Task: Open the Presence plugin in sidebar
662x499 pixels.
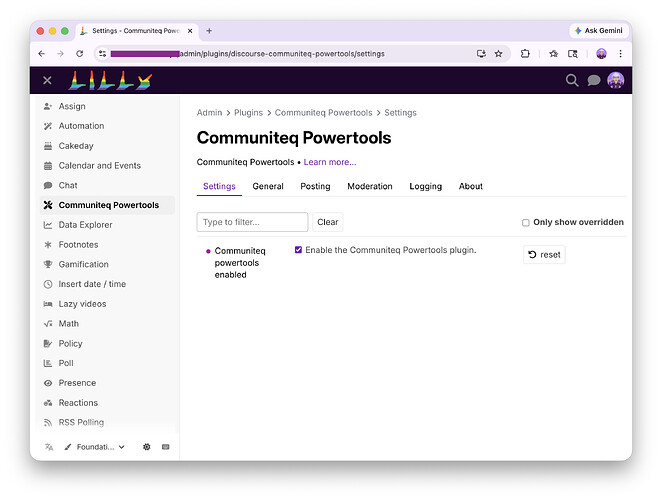Action: coord(107,383)
